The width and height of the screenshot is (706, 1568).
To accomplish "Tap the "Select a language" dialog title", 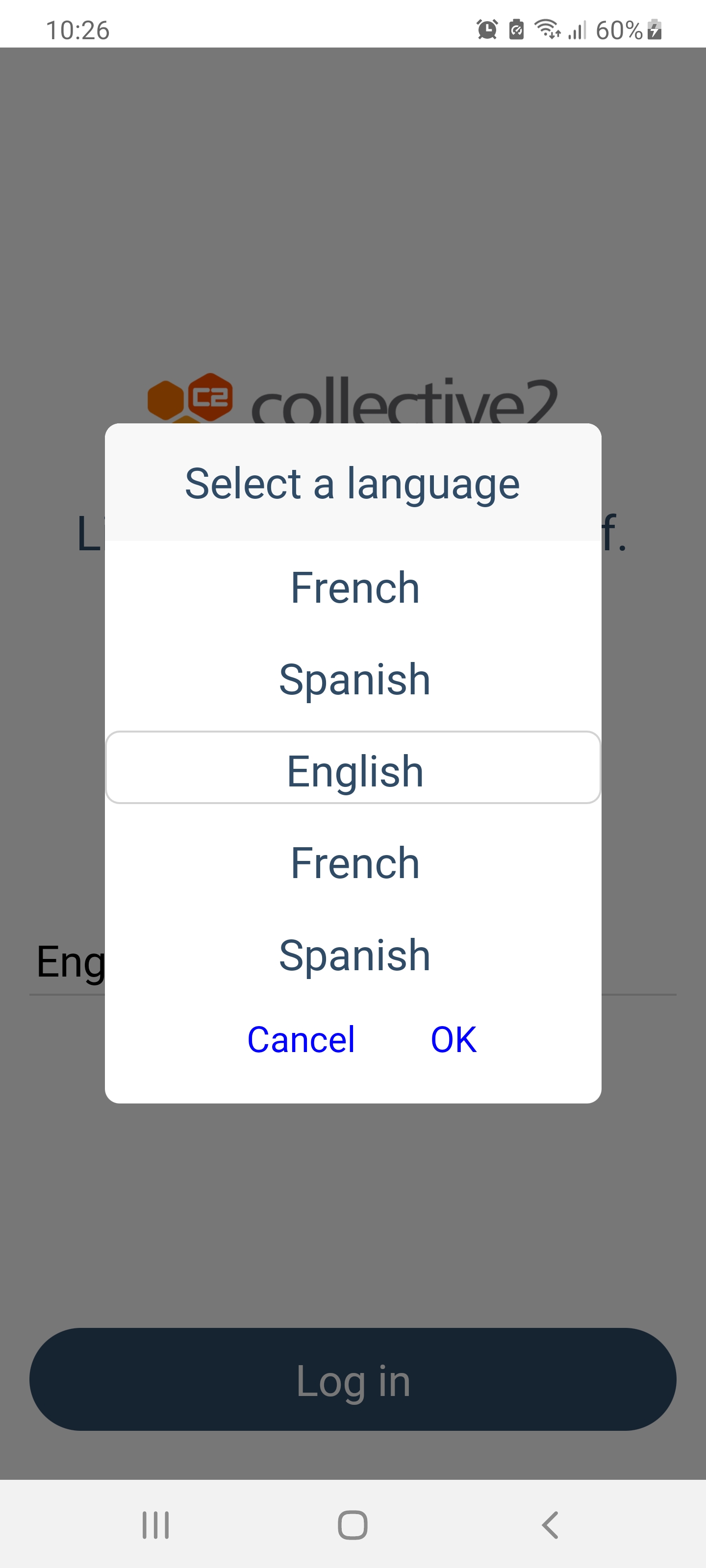I will (352, 483).
